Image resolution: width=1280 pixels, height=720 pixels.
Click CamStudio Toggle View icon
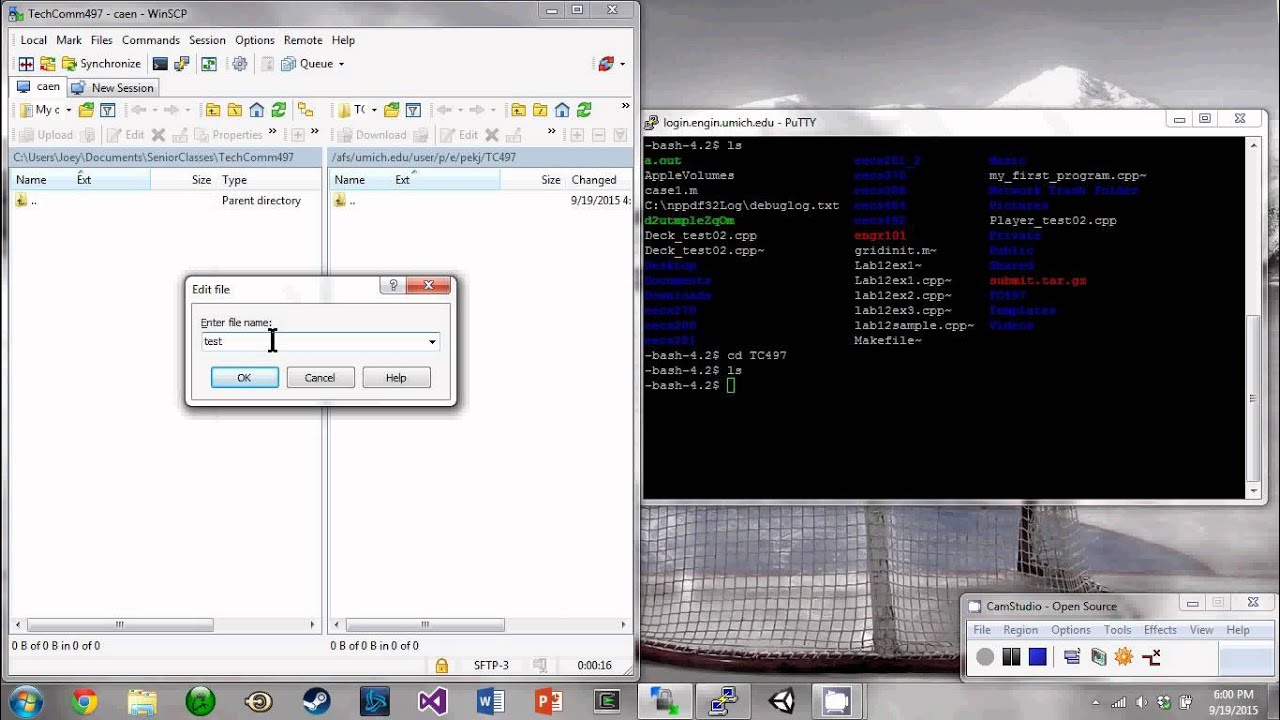tap(1072, 657)
